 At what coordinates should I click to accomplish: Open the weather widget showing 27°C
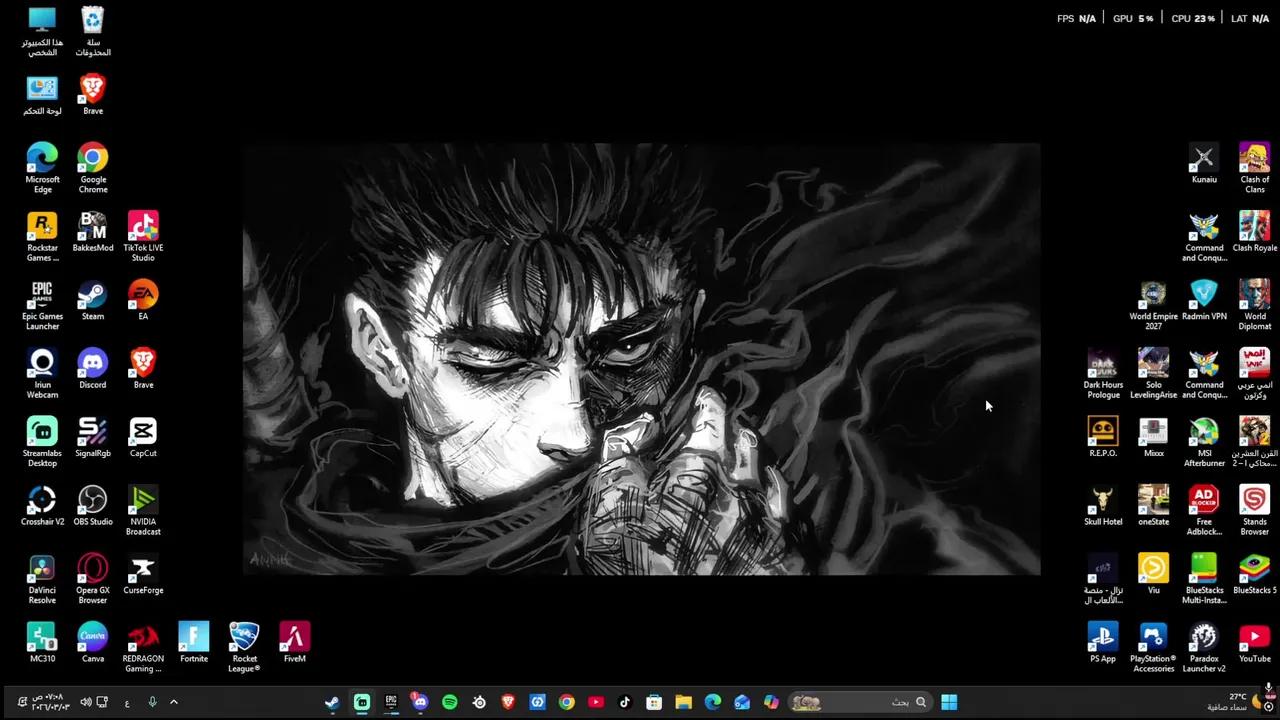click(1237, 702)
